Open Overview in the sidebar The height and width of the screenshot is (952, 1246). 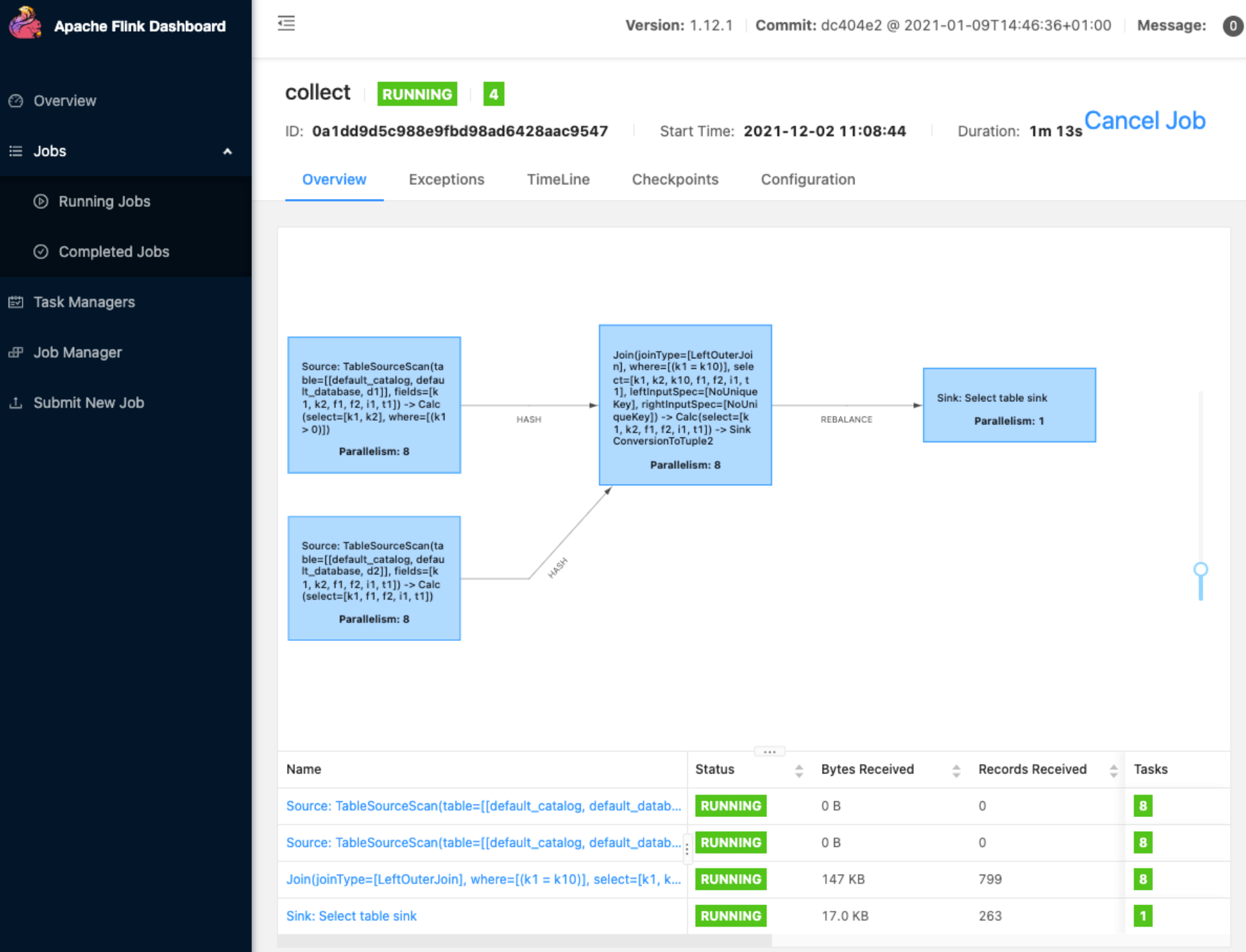pos(65,100)
